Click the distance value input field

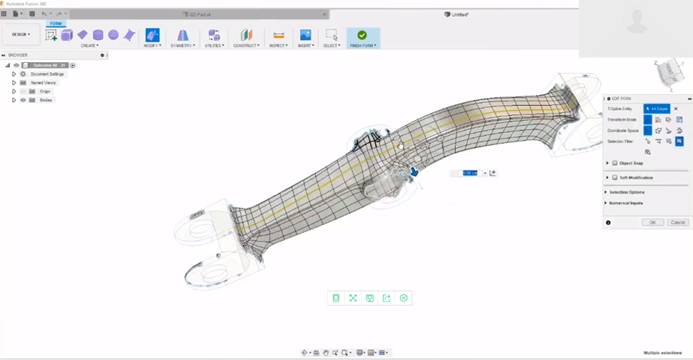pos(470,173)
